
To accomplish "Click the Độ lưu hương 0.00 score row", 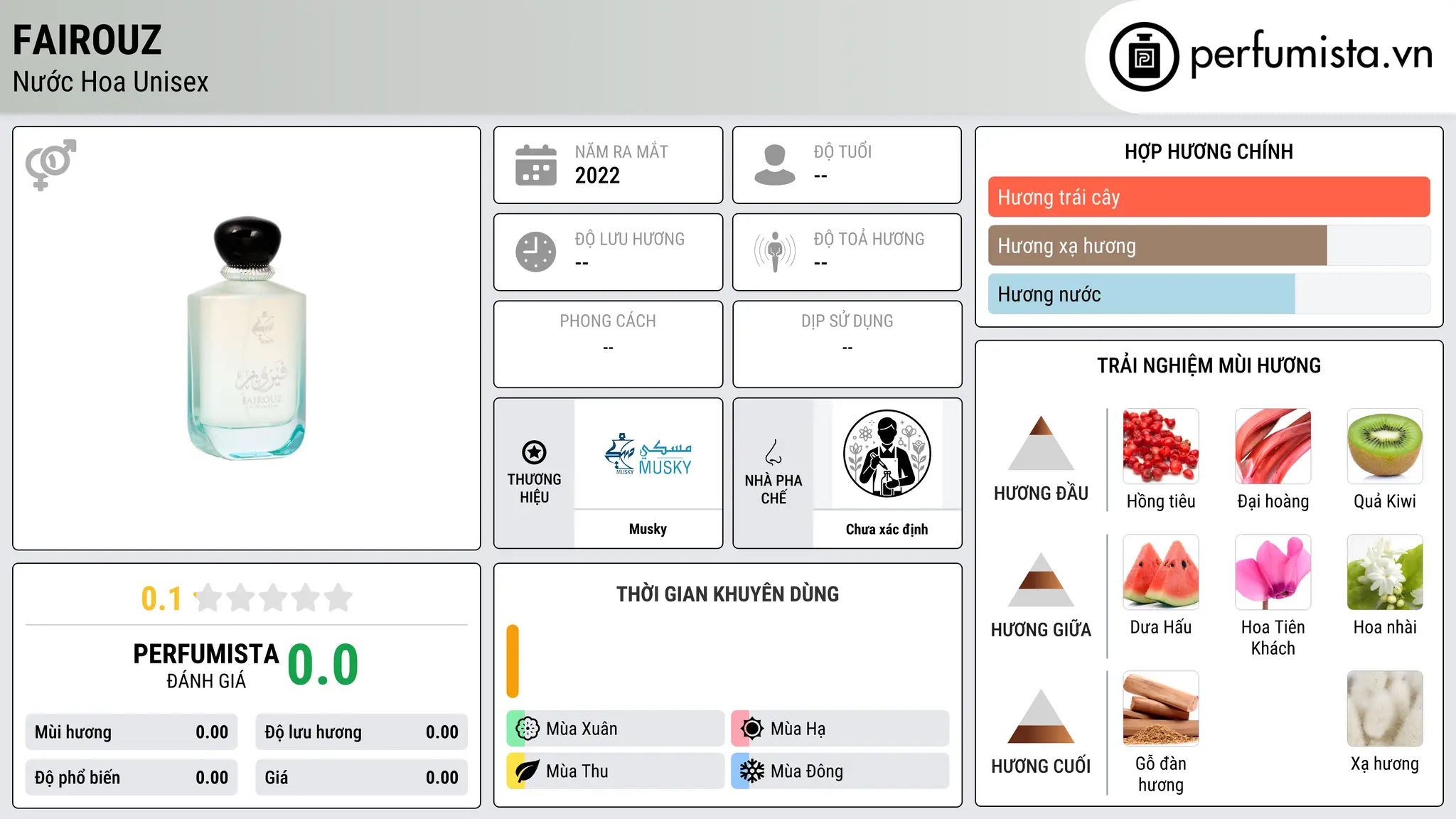I will [x=361, y=732].
